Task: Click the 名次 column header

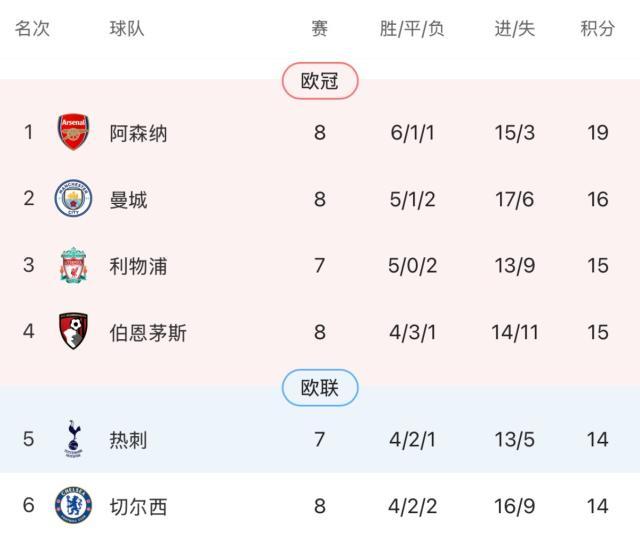Action: [32, 29]
